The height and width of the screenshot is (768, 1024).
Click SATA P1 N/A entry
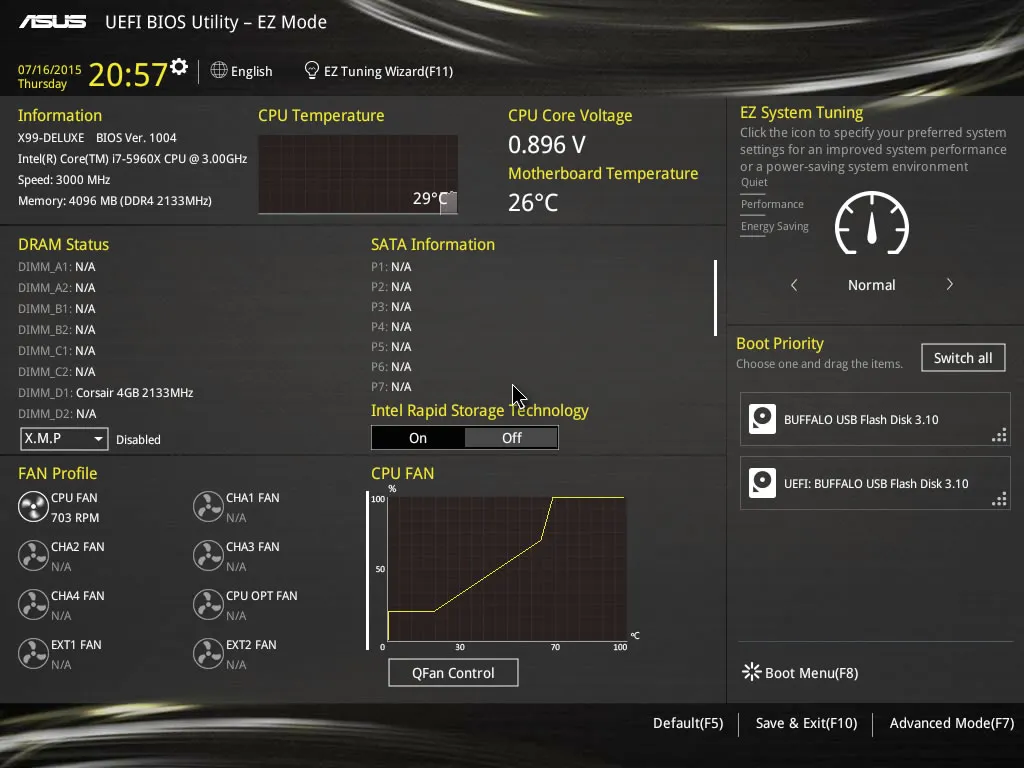coord(391,267)
